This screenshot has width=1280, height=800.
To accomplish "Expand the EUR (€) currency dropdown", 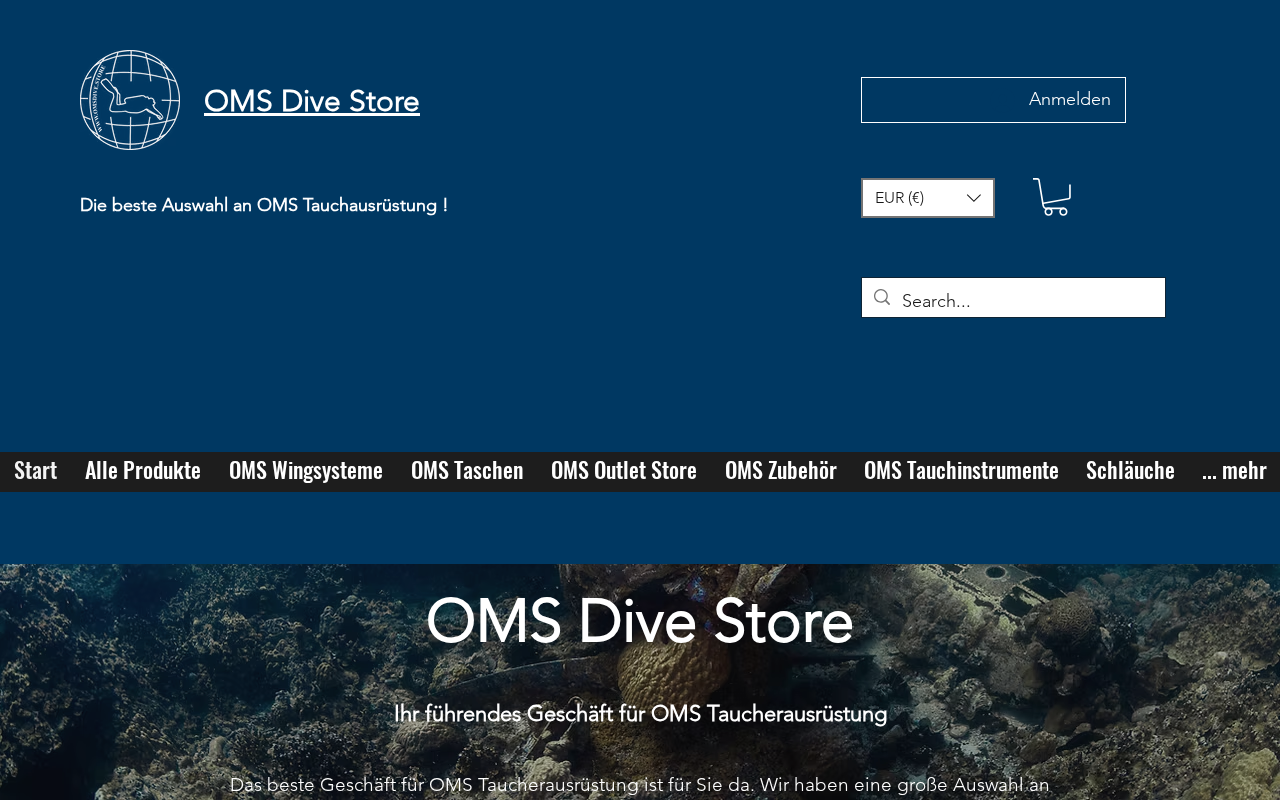I will (x=928, y=198).
